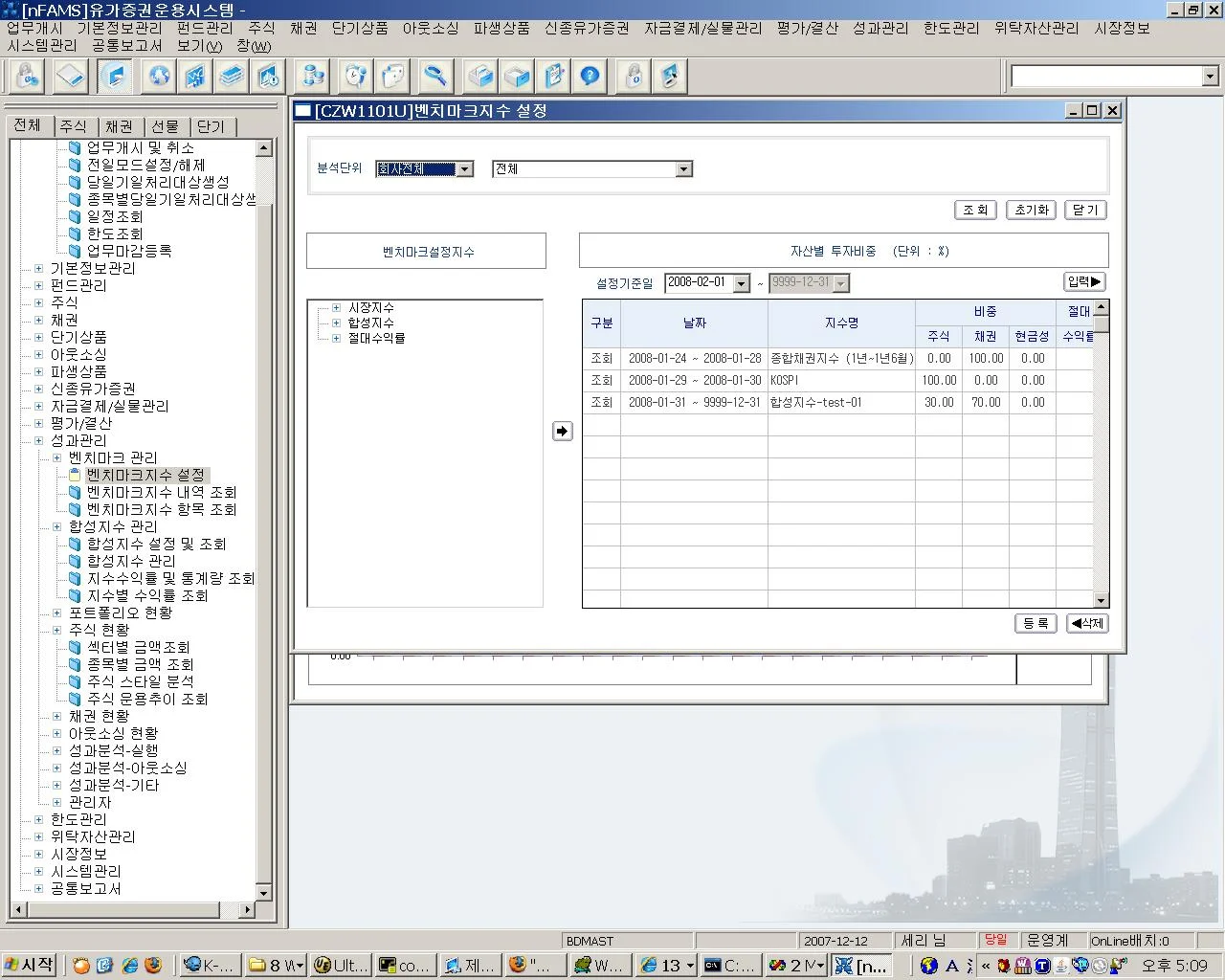The image size is (1225, 980).
Task: Open the 분석단위 combo box
Action: point(464,168)
